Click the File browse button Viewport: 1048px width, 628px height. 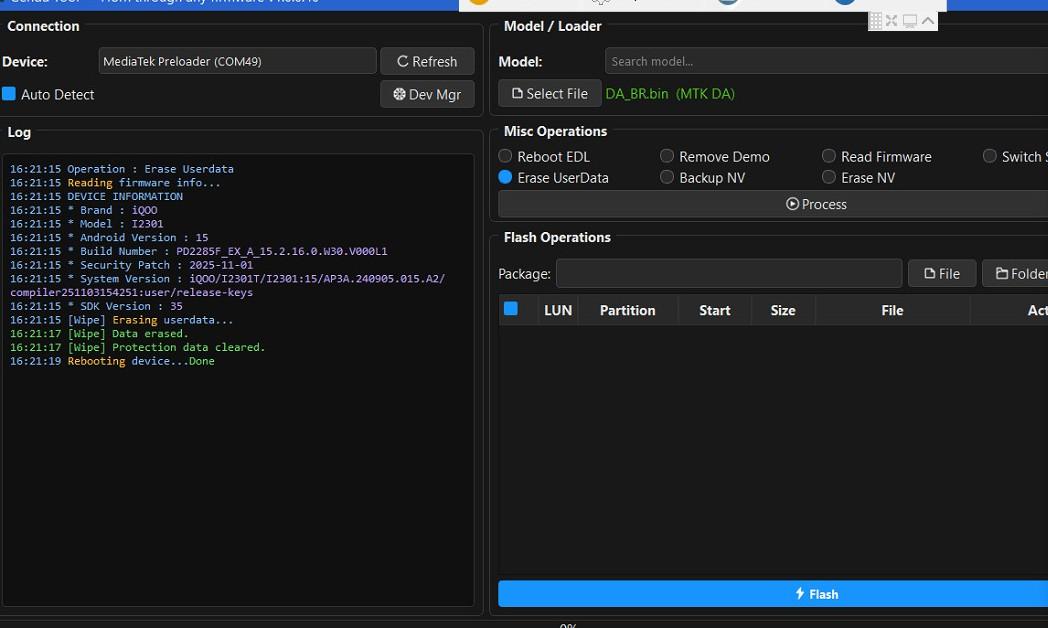(941, 273)
